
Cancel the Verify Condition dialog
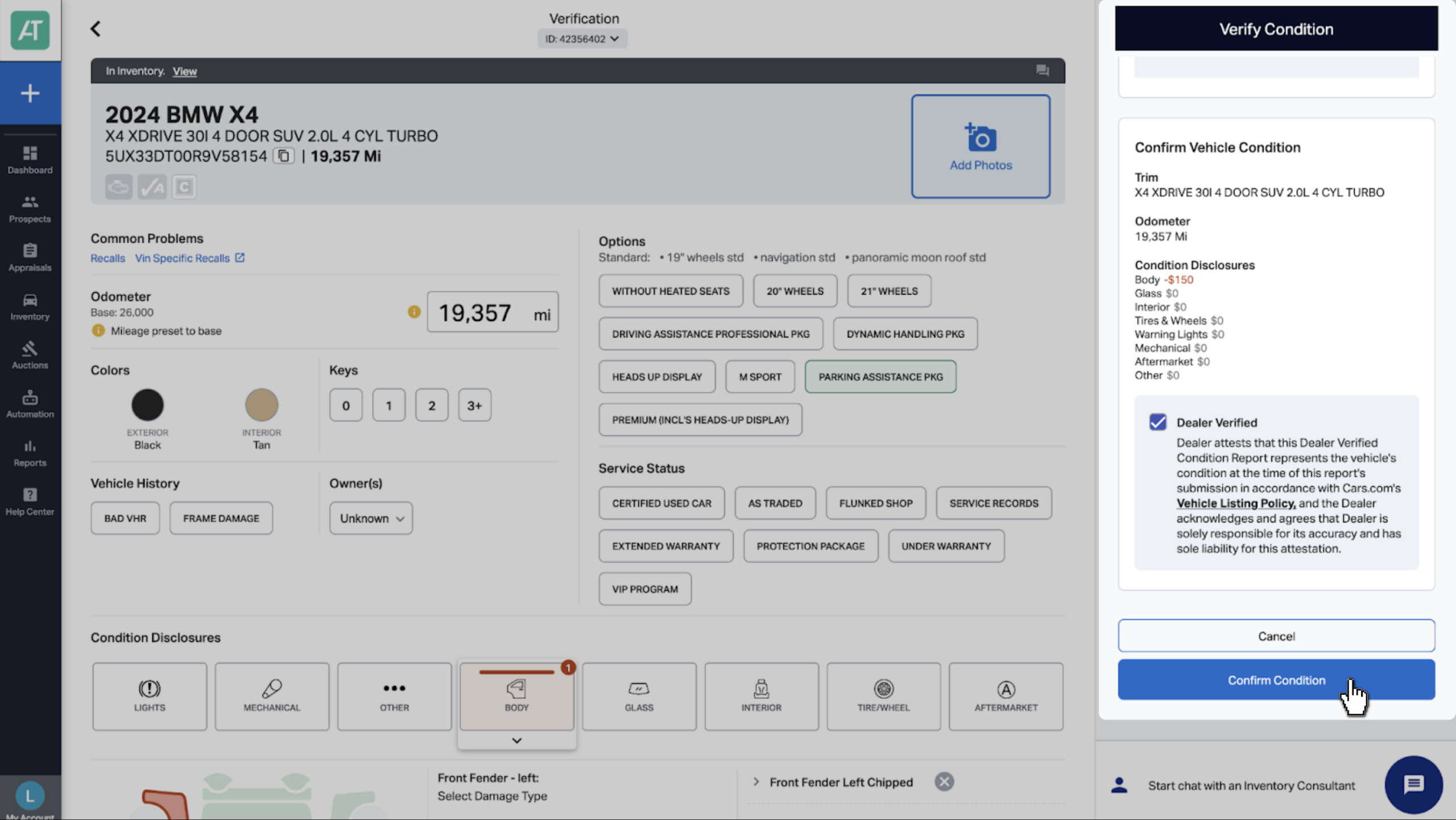click(1276, 636)
